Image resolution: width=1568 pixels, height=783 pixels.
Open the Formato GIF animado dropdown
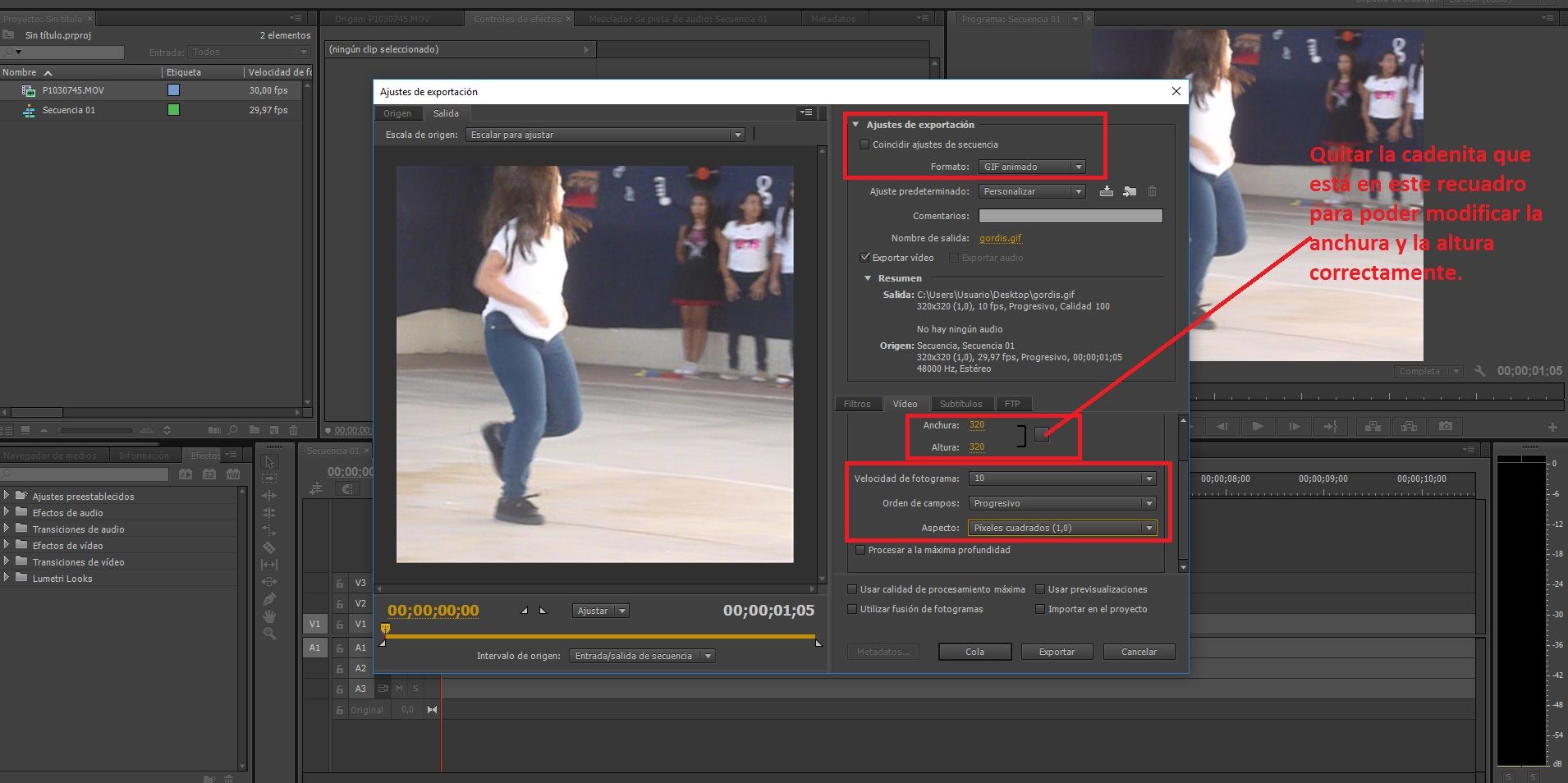click(x=1032, y=167)
